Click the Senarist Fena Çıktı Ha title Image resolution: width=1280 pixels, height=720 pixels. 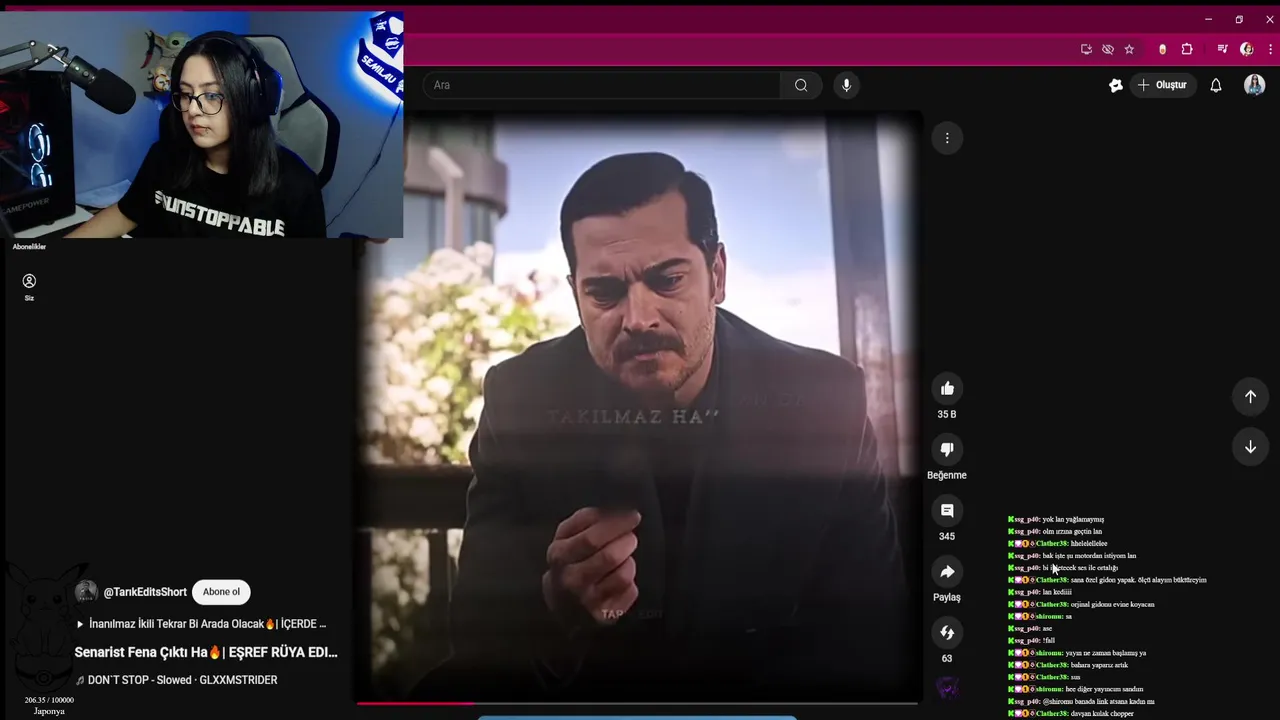206,652
